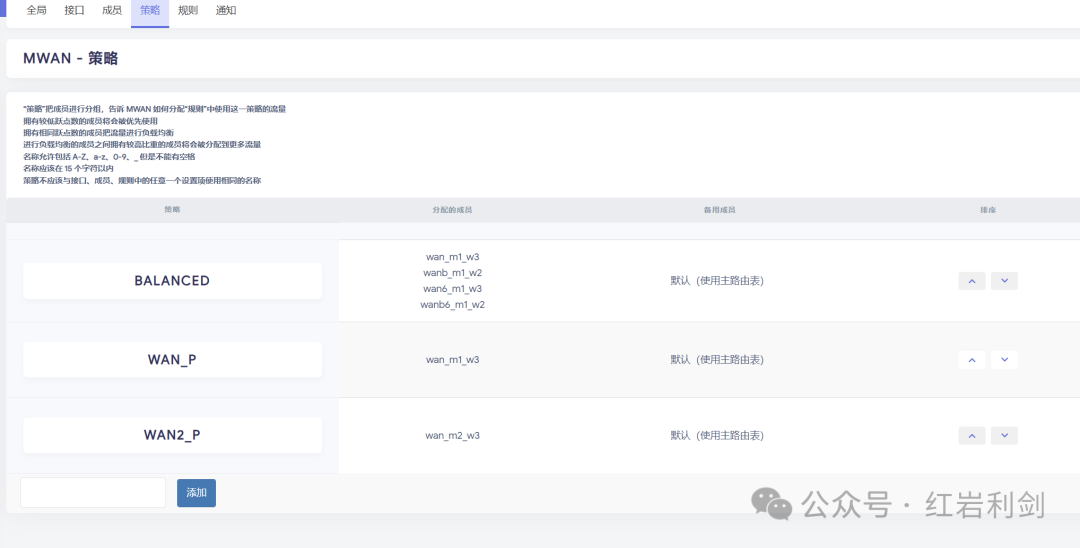Click the 排序 column header
Screen dimensions: 1080x548
coord(988,210)
